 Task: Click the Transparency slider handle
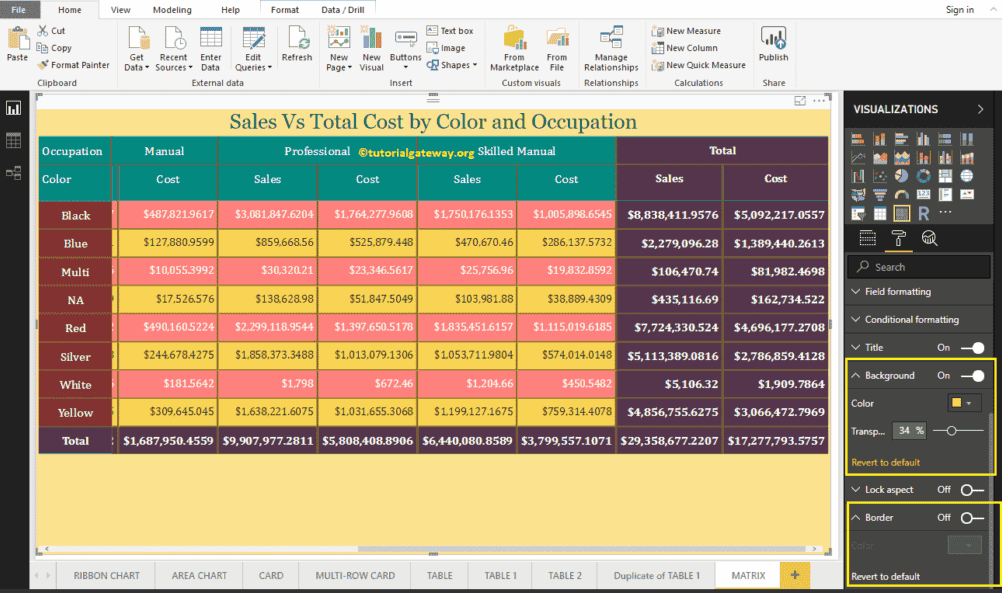pos(950,430)
